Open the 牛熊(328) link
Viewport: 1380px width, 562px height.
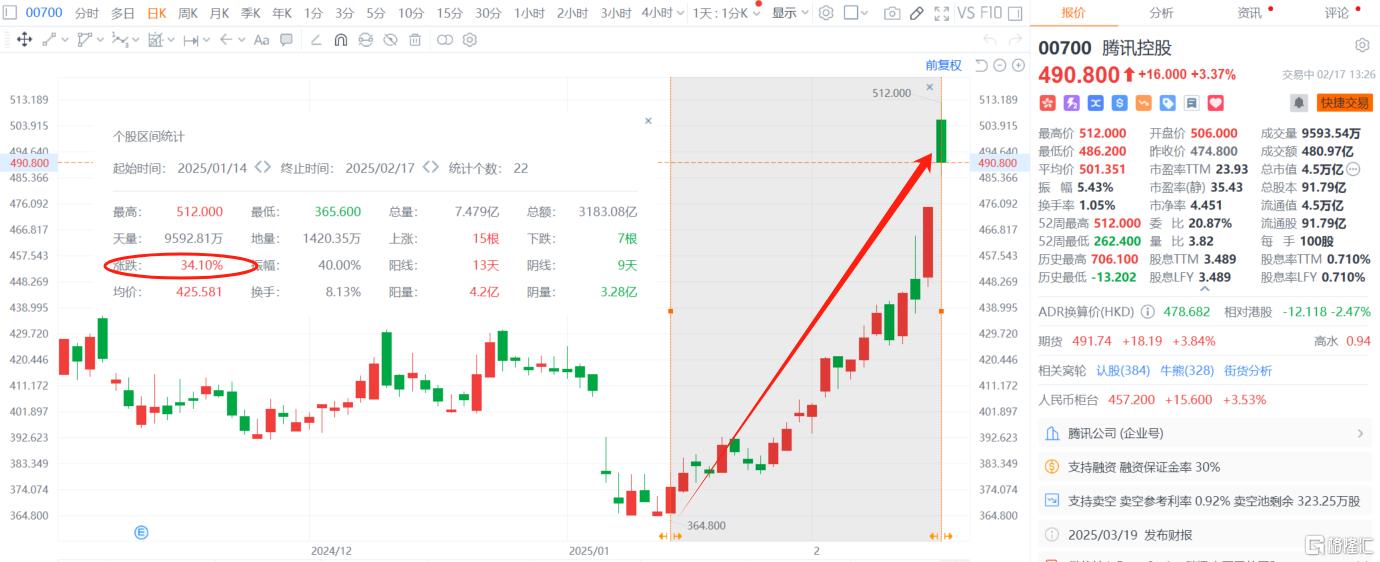click(1188, 370)
